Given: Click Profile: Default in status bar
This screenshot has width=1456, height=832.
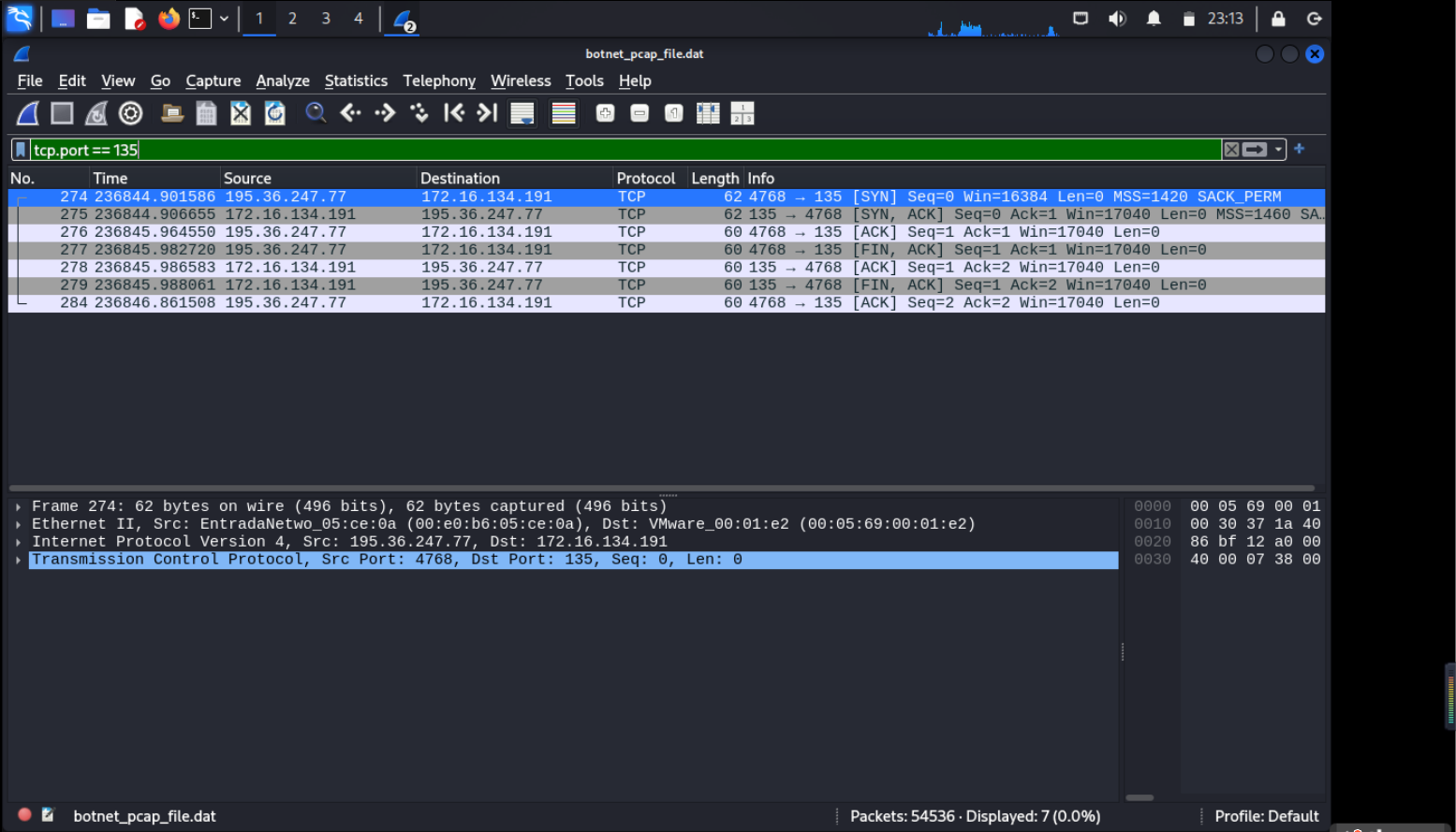Looking at the screenshot, I should pos(1266,816).
